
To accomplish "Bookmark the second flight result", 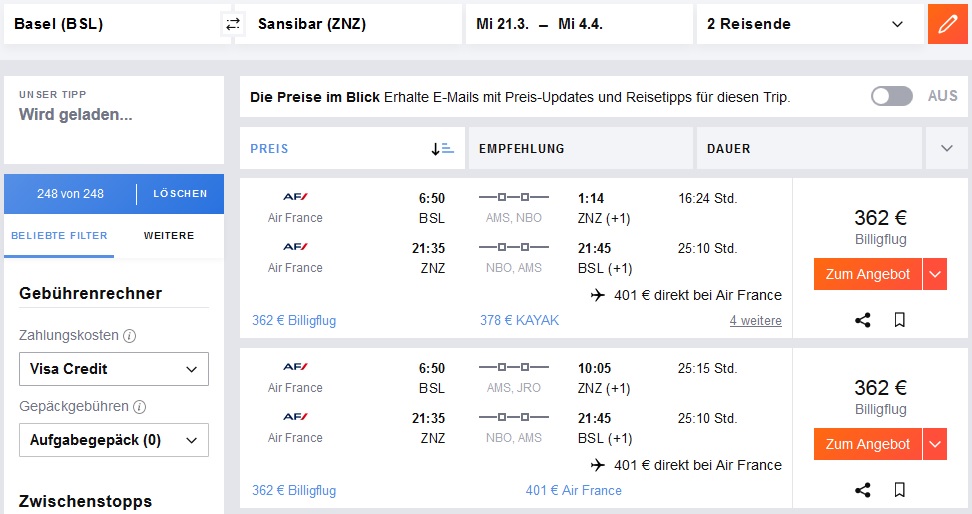I will (899, 490).
